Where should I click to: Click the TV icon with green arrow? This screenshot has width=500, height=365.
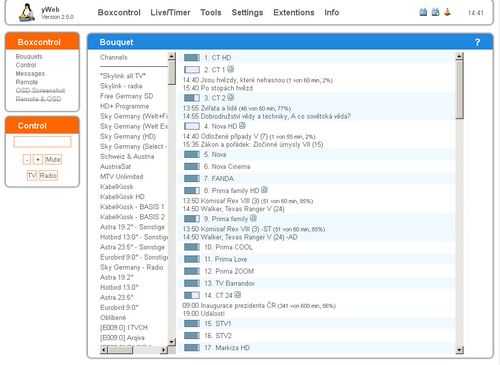(435, 12)
